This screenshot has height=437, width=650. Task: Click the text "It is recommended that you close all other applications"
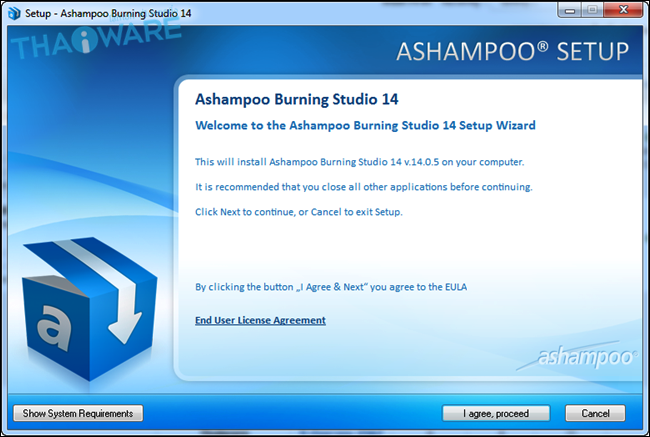pyautogui.click(x=364, y=187)
